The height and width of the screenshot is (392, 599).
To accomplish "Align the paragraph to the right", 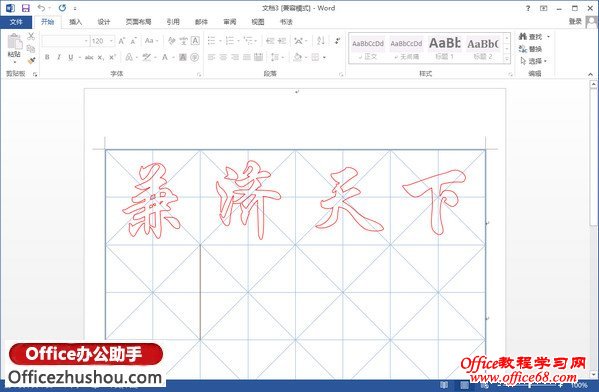I will 235,57.
